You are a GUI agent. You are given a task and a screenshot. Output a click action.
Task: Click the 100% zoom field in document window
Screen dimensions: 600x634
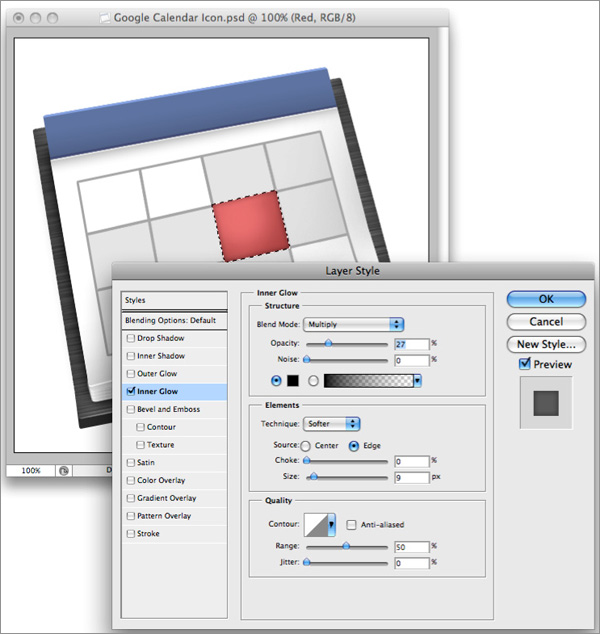[31, 471]
